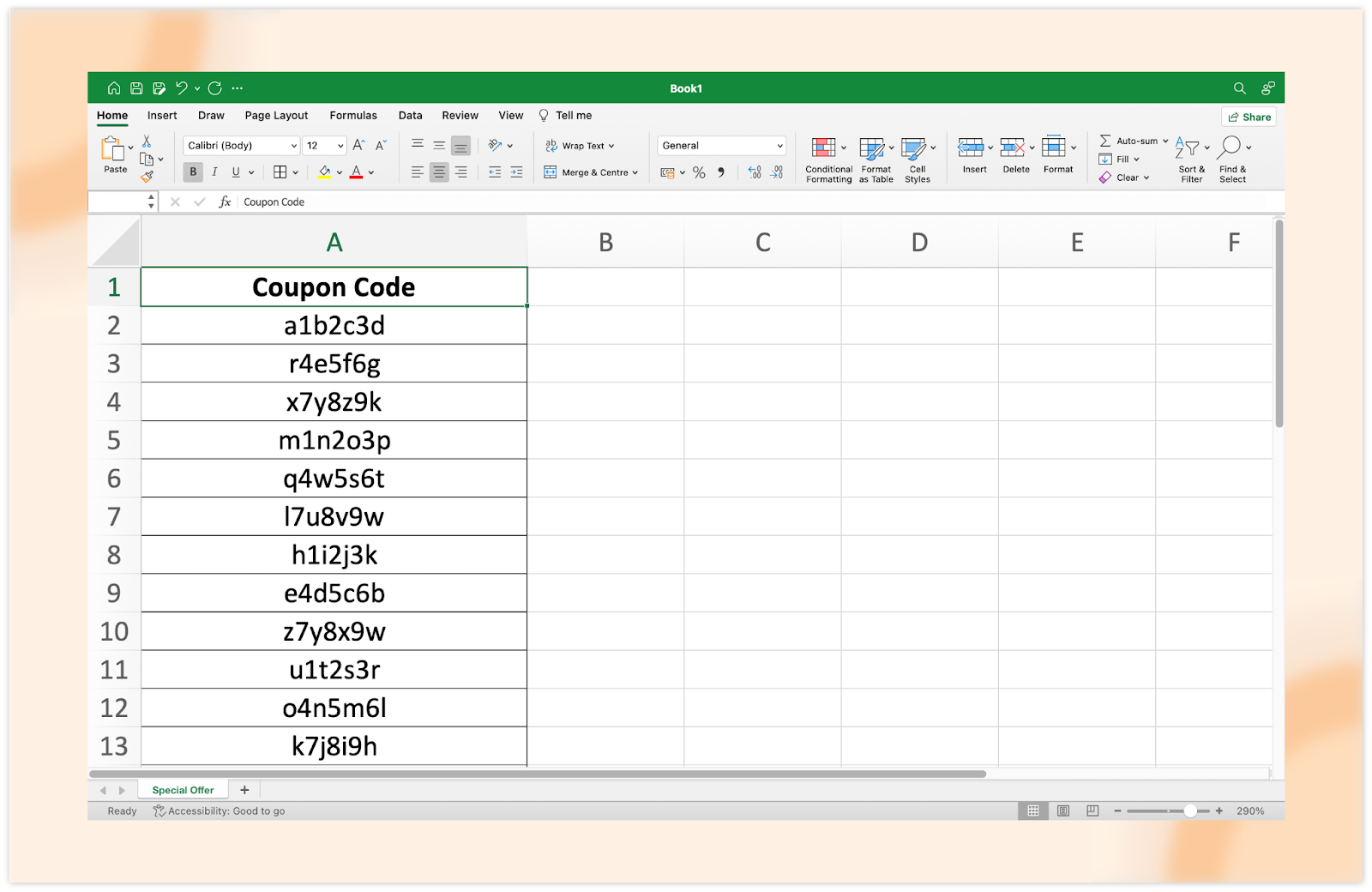Toggle Bold formatting

pyautogui.click(x=193, y=172)
